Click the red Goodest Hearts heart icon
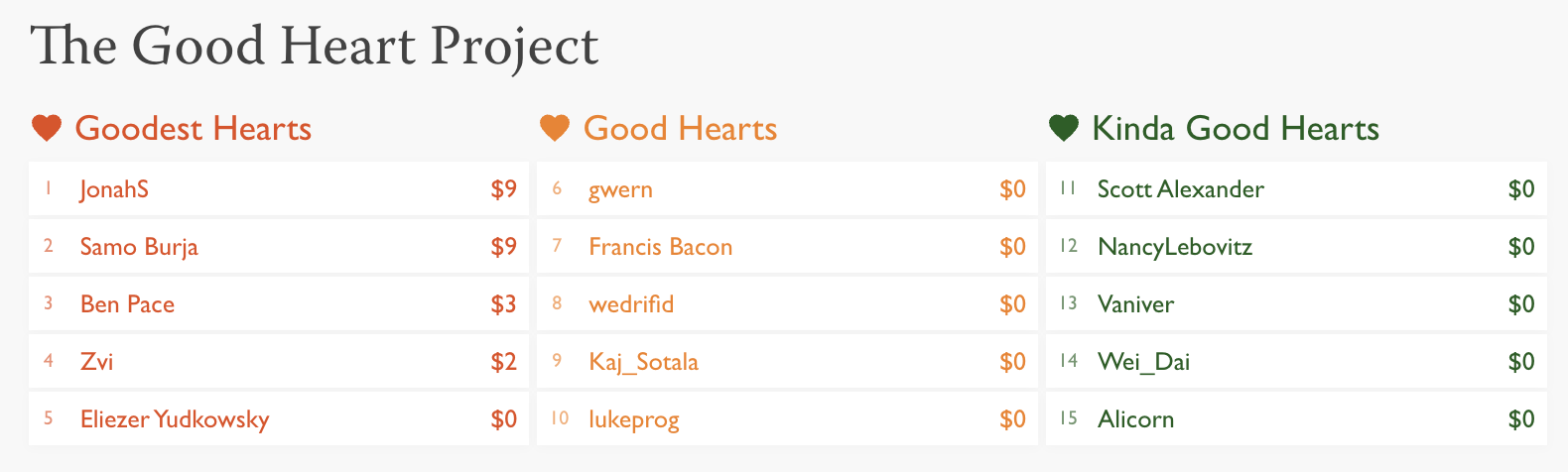Screen dimensions: 1568x472 tap(47, 128)
